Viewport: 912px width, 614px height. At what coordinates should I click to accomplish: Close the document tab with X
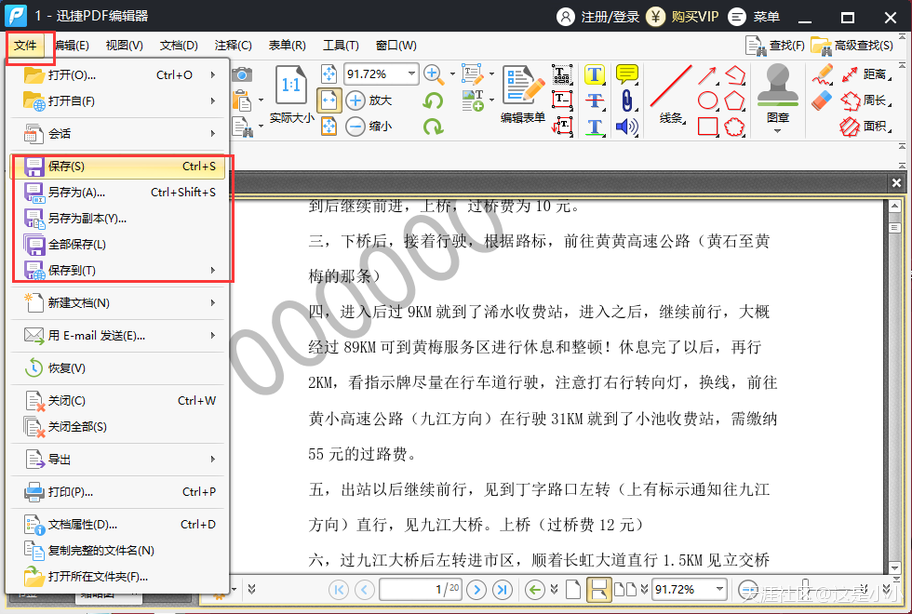coord(896,183)
